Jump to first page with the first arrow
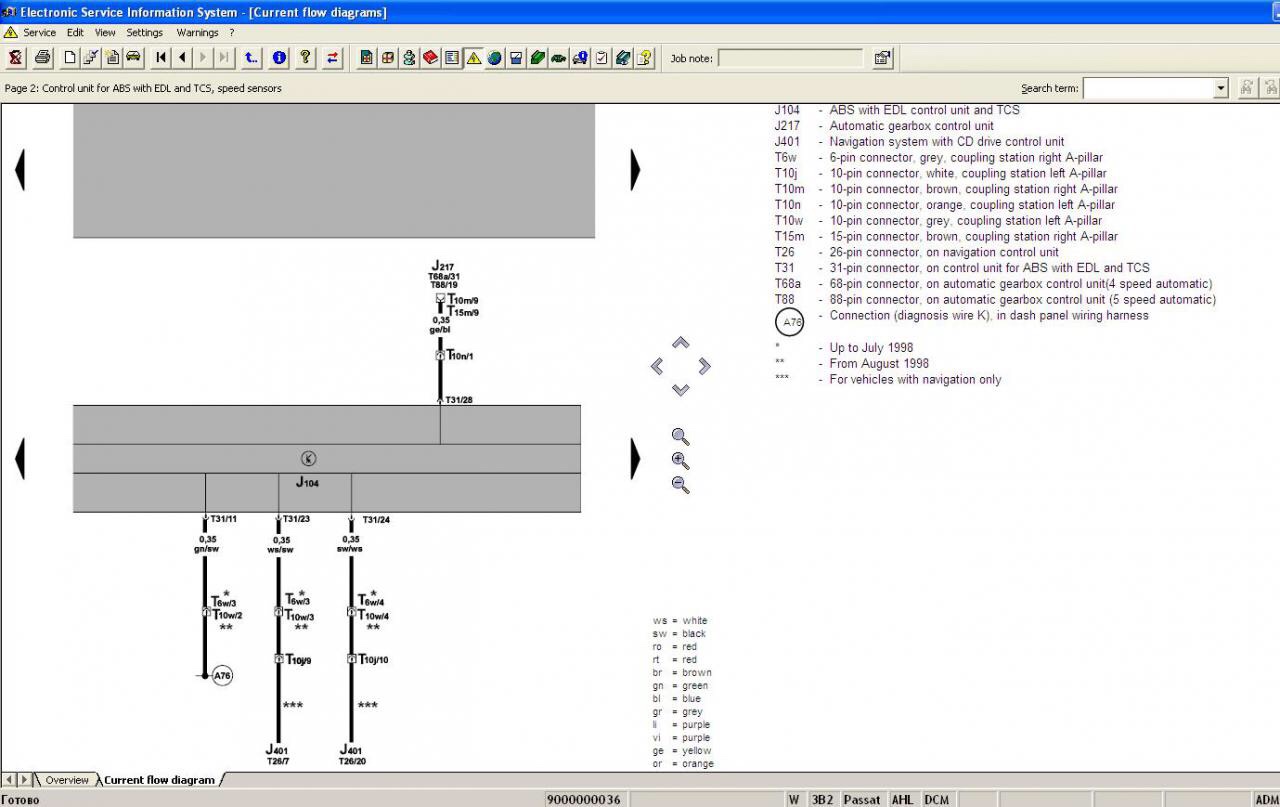The width and height of the screenshot is (1280, 807). 161,58
